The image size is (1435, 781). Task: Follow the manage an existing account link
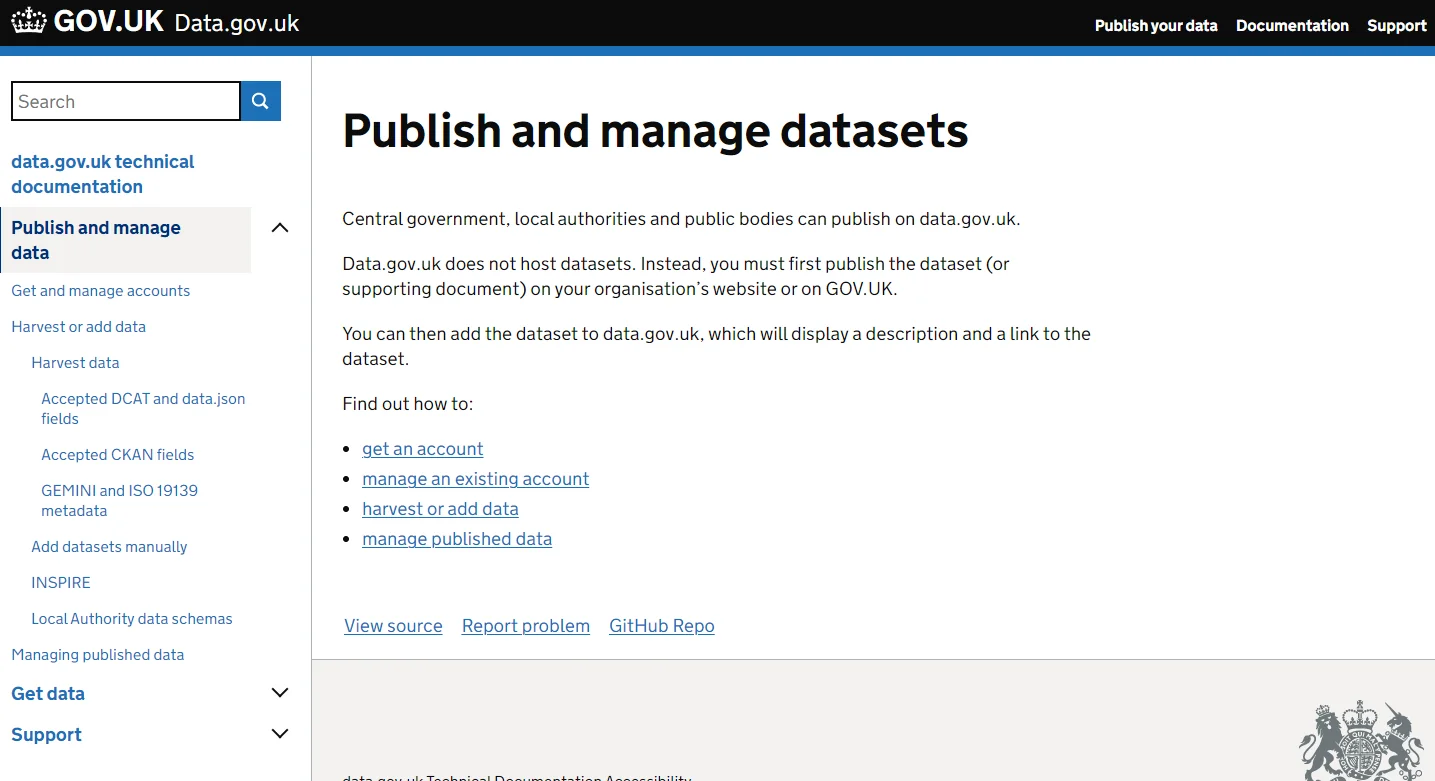tap(475, 479)
